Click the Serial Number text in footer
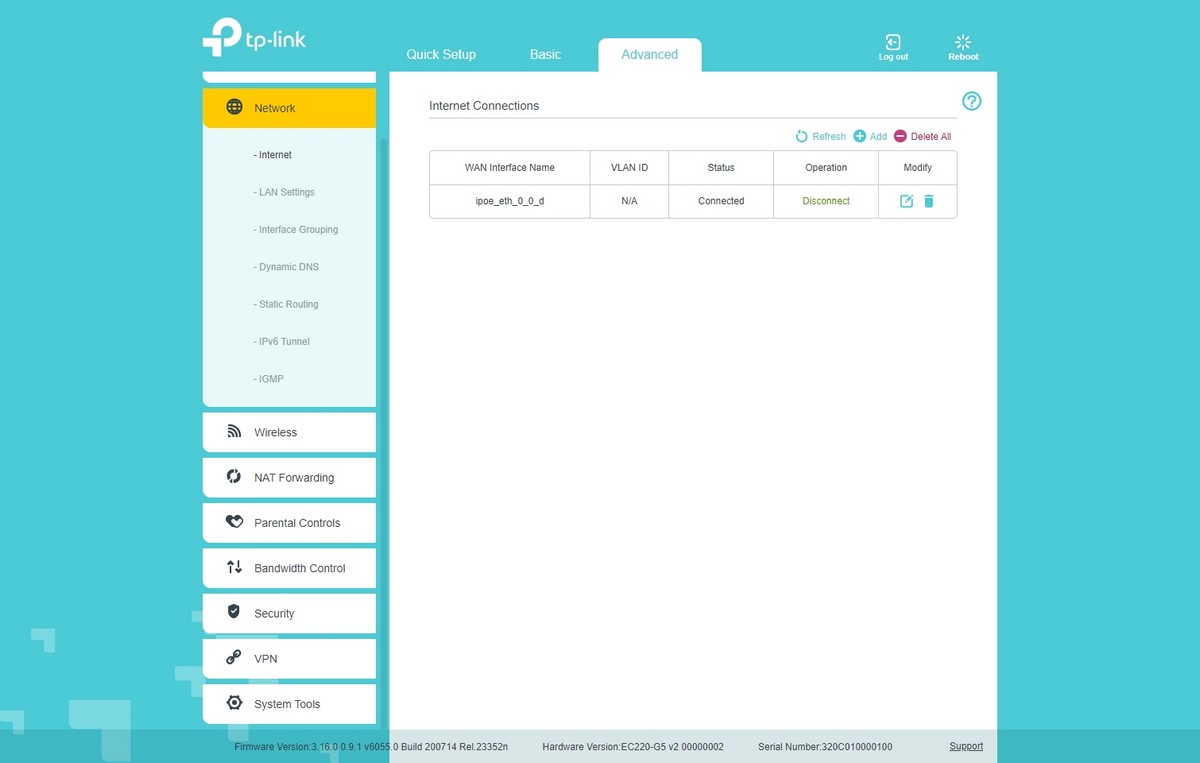Viewport: 1200px width, 763px height. coord(825,747)
